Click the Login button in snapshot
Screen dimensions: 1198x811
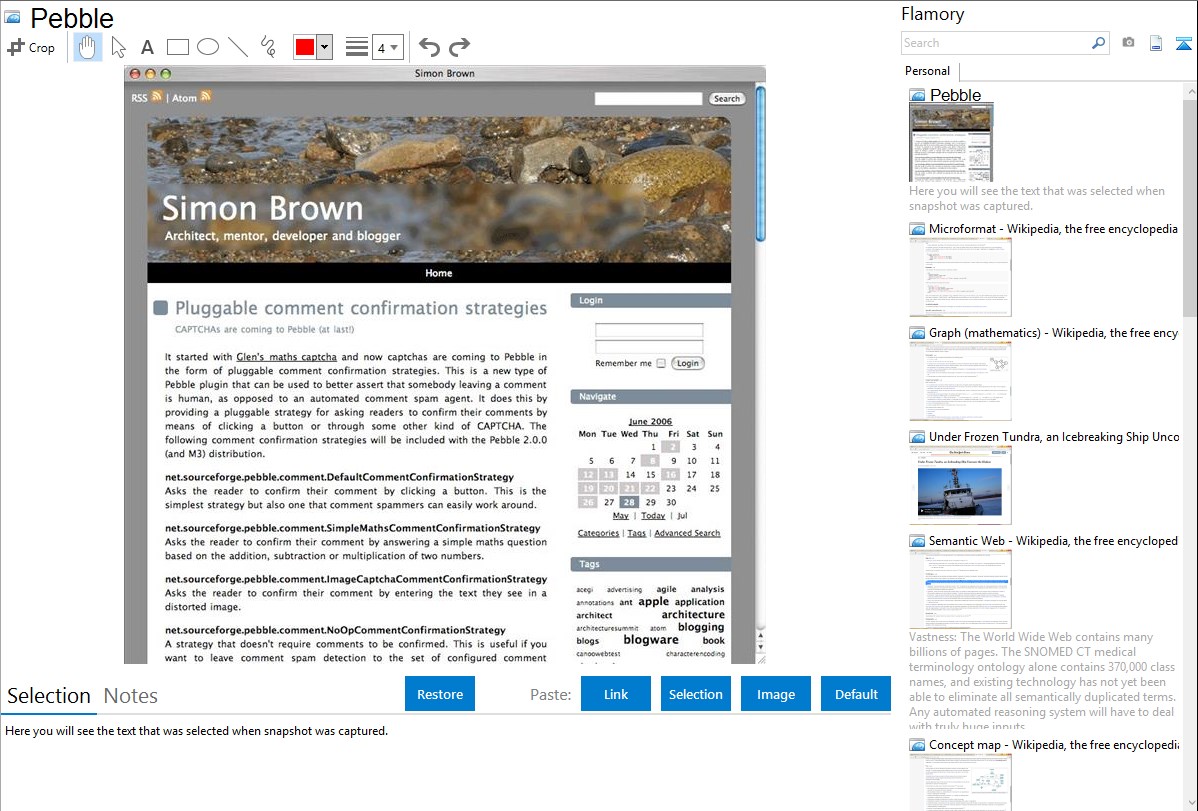[x=688, y=363]
